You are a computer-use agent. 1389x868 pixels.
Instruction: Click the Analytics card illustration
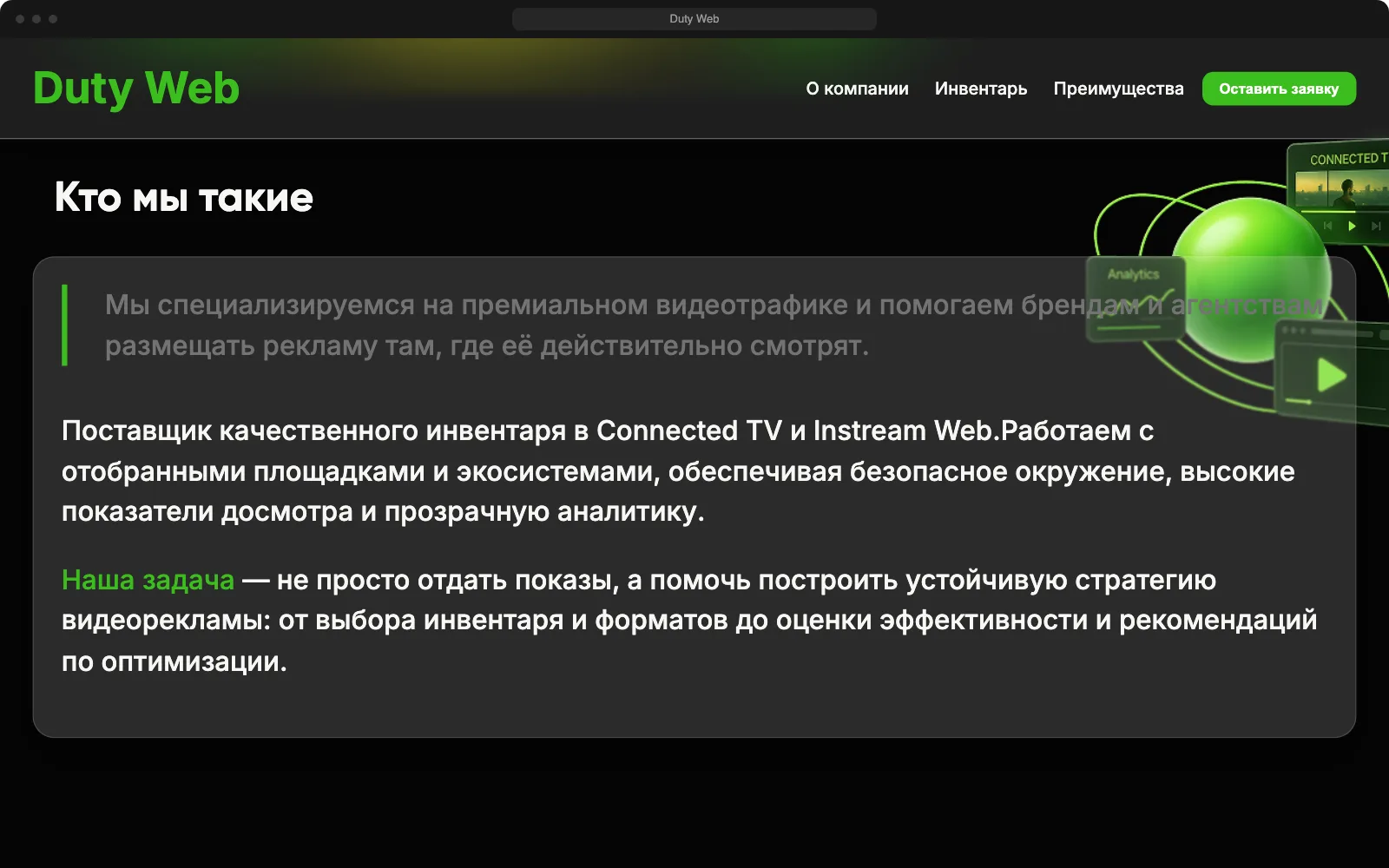(1136, 298)
